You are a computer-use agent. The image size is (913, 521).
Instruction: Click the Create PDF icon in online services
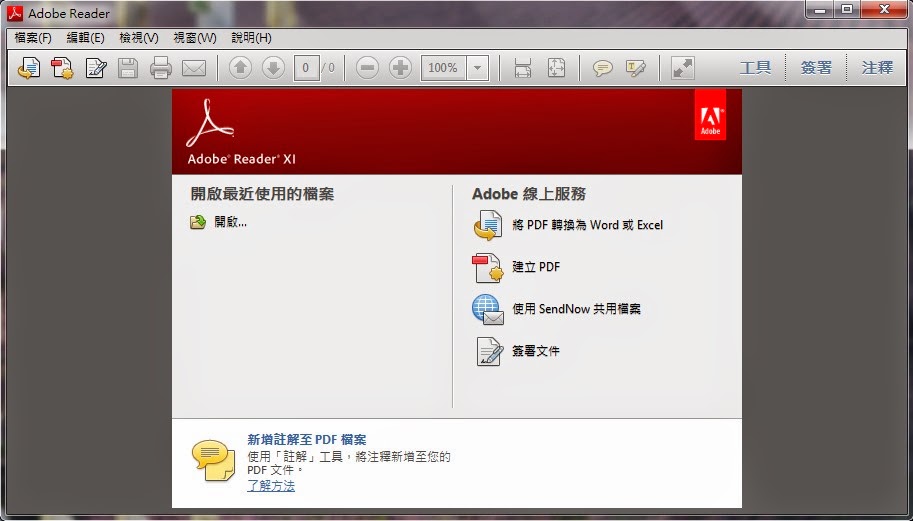488,268
